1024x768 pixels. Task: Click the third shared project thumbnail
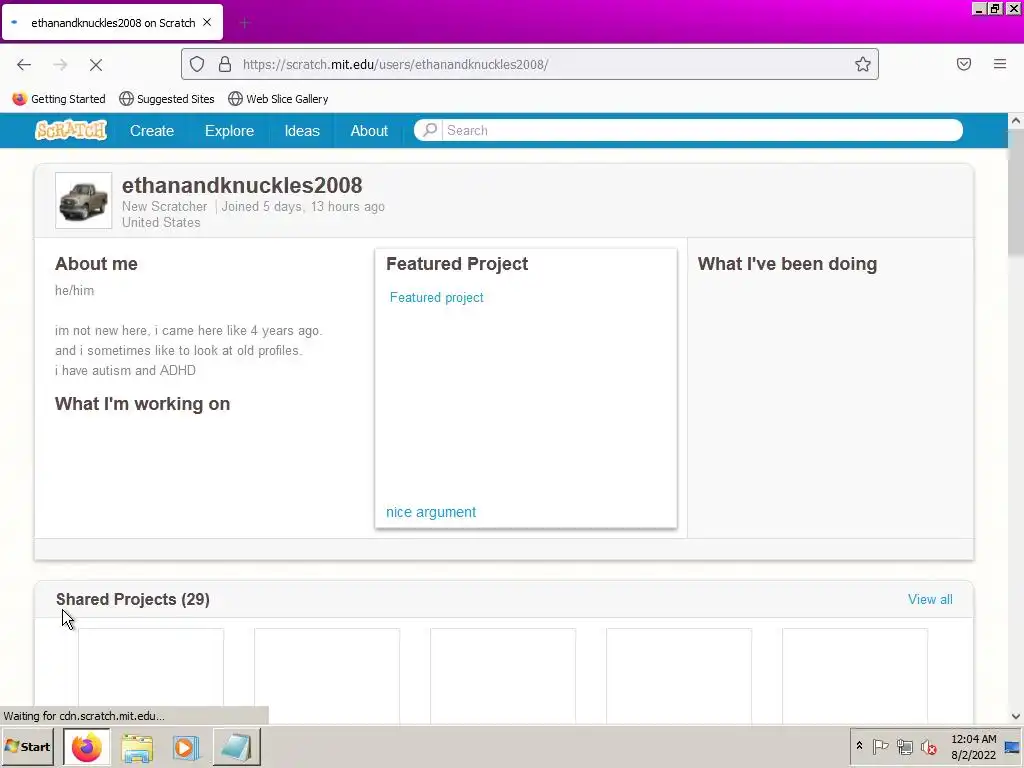tap(503, 675)
